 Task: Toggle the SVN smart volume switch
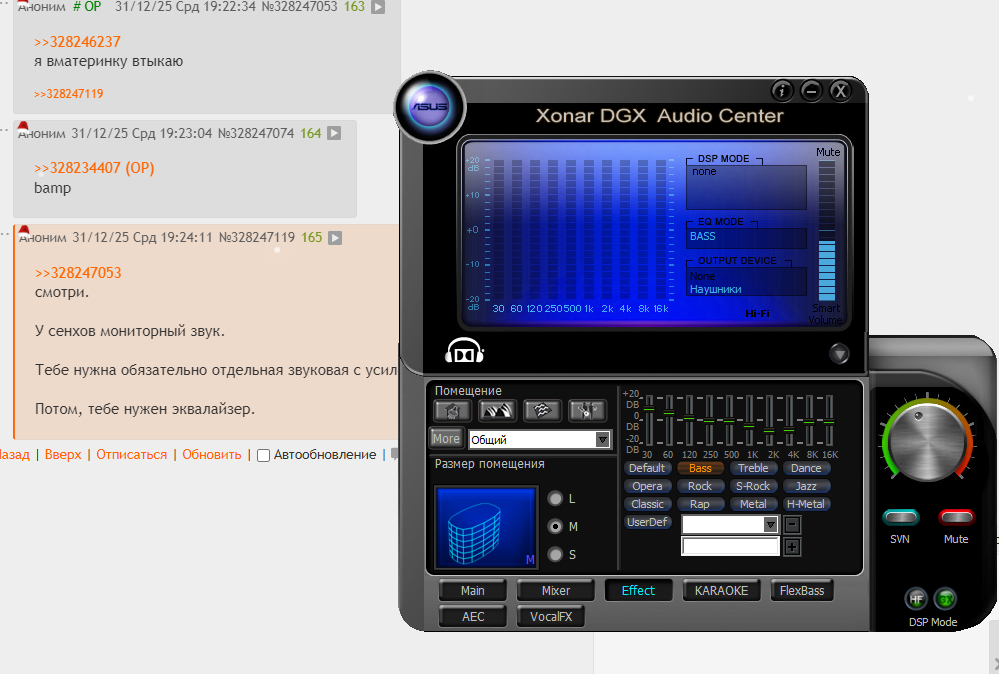coord(900,517)
